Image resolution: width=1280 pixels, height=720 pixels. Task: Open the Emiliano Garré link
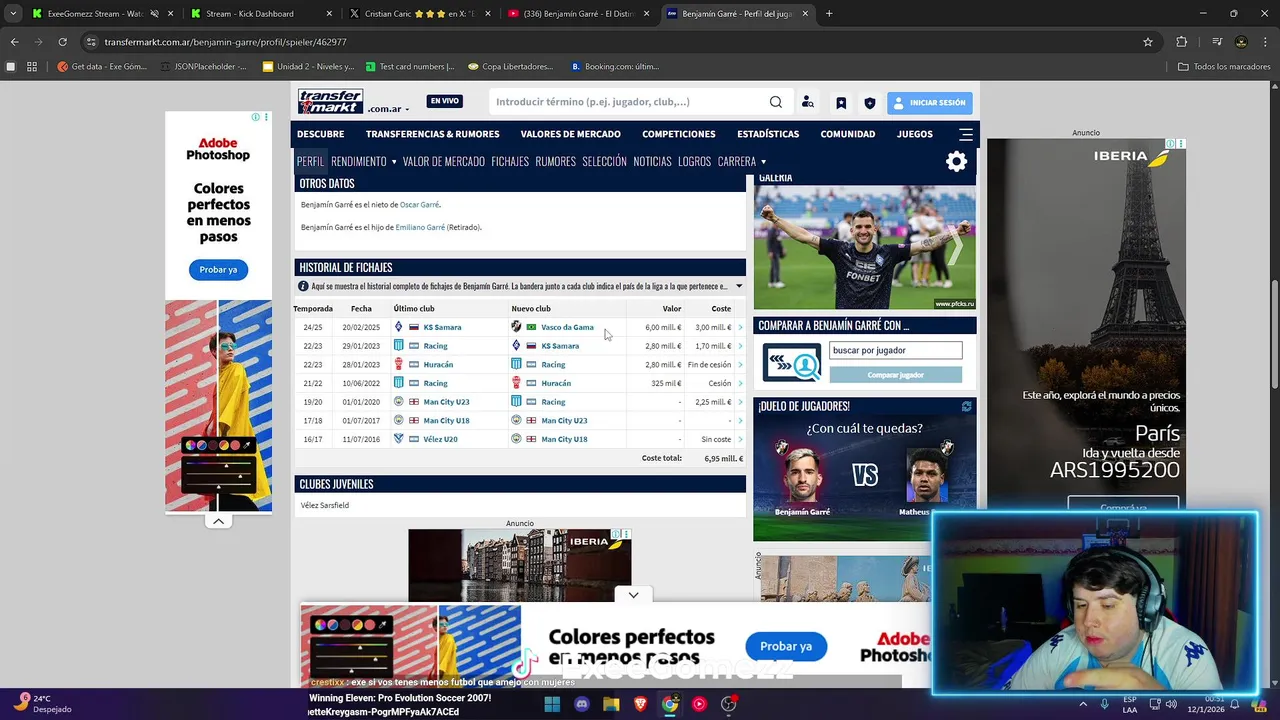coord(420,228)
